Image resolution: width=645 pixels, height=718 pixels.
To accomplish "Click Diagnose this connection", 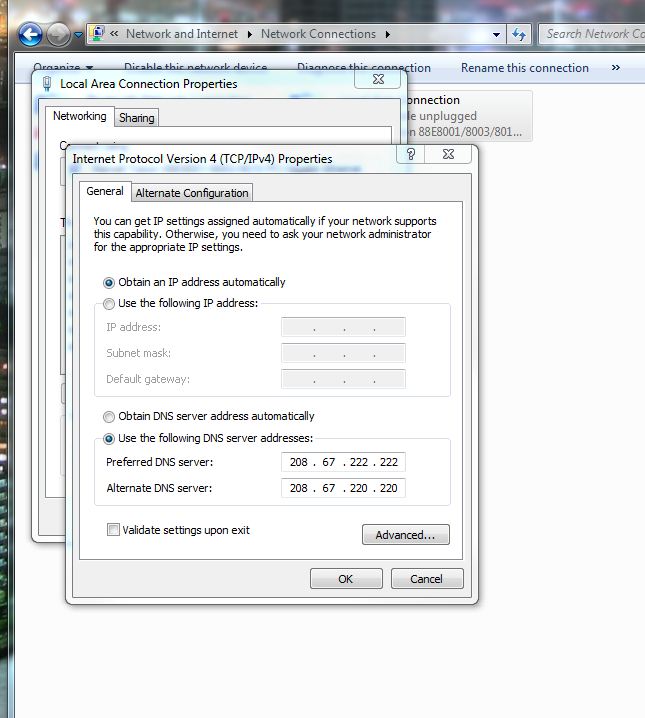I will point(364,68).
